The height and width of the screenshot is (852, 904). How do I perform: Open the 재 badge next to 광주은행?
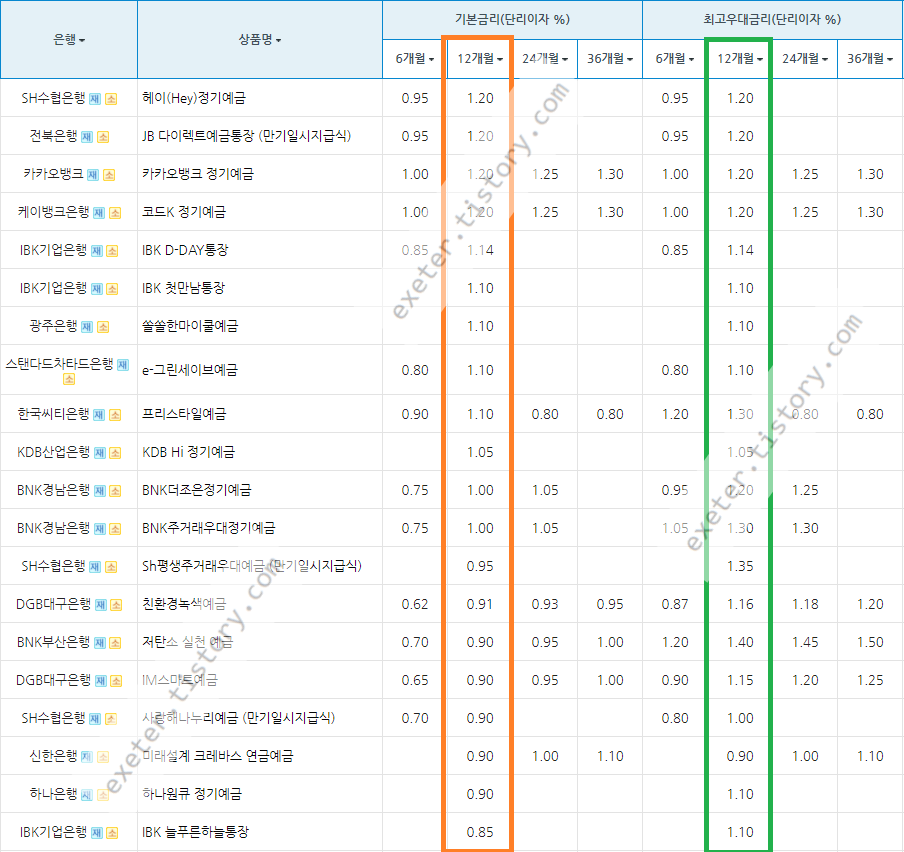pyautogui.click(x=87, y=327)
